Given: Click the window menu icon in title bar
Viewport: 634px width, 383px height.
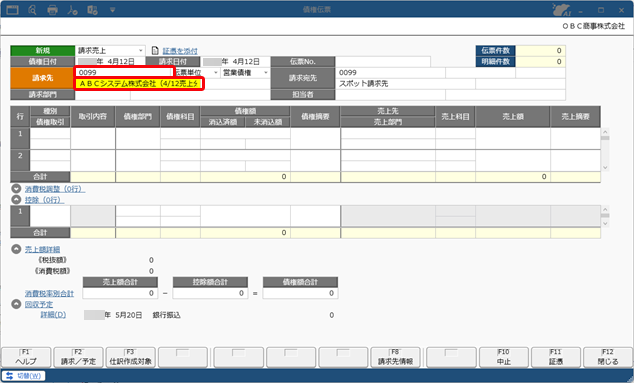Looking at the screenshot, I should pos(13,9).
